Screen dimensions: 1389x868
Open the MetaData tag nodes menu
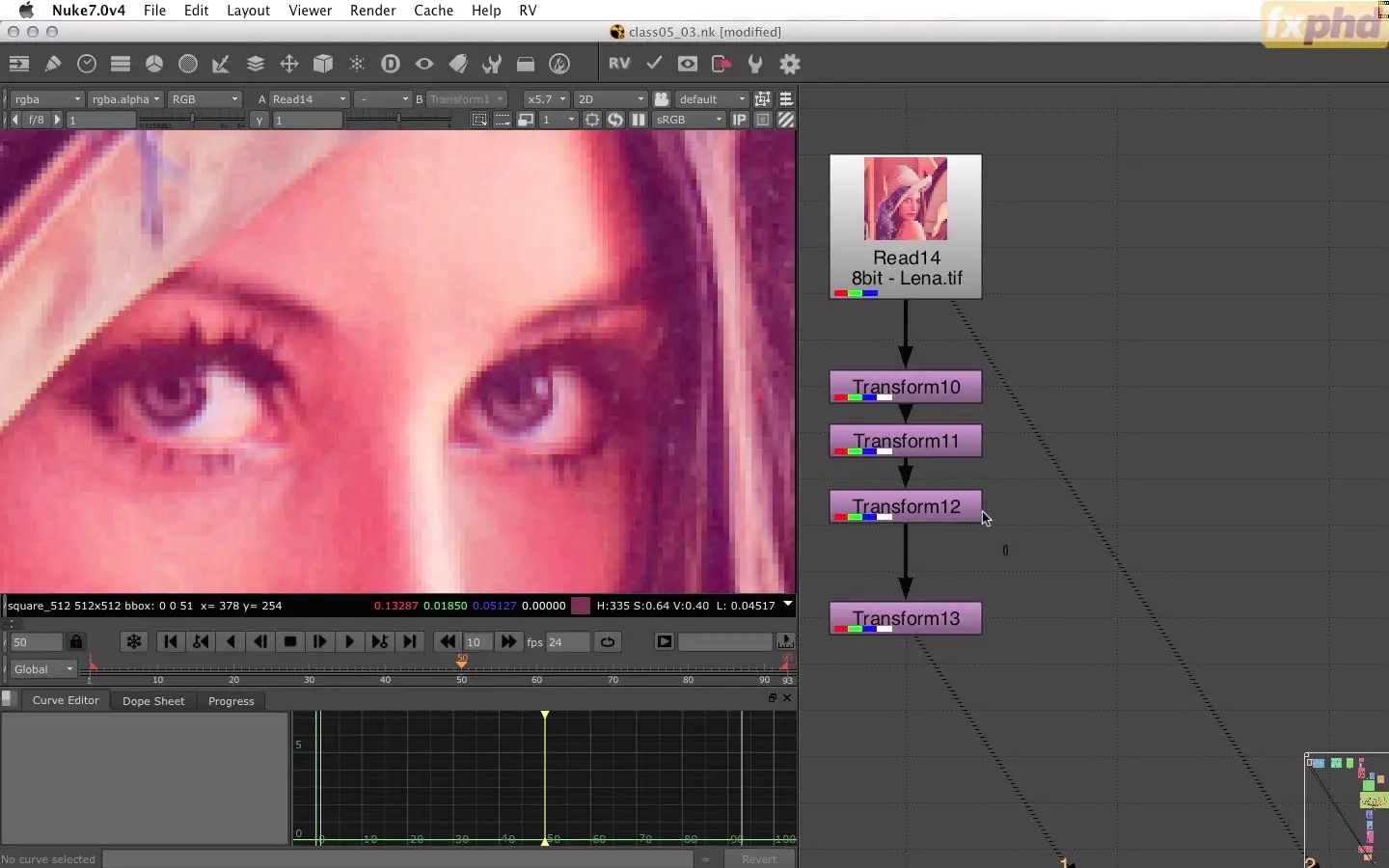click(x=458, y=64)
